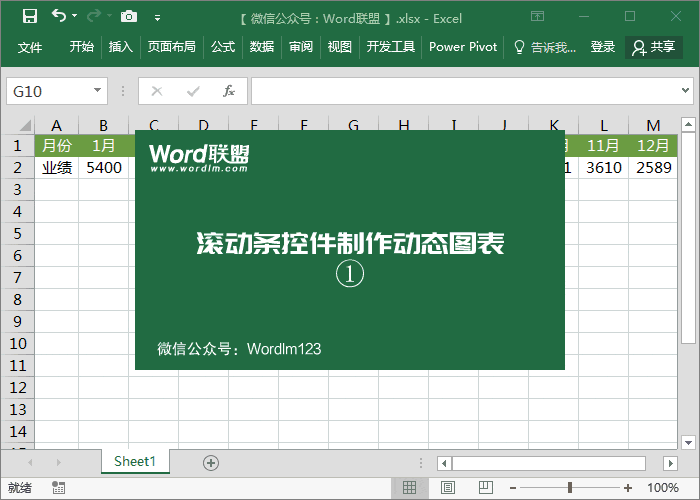
Task: Open Customize Quick Access Toolbar dropdown
Action: [x=157, y=18]
